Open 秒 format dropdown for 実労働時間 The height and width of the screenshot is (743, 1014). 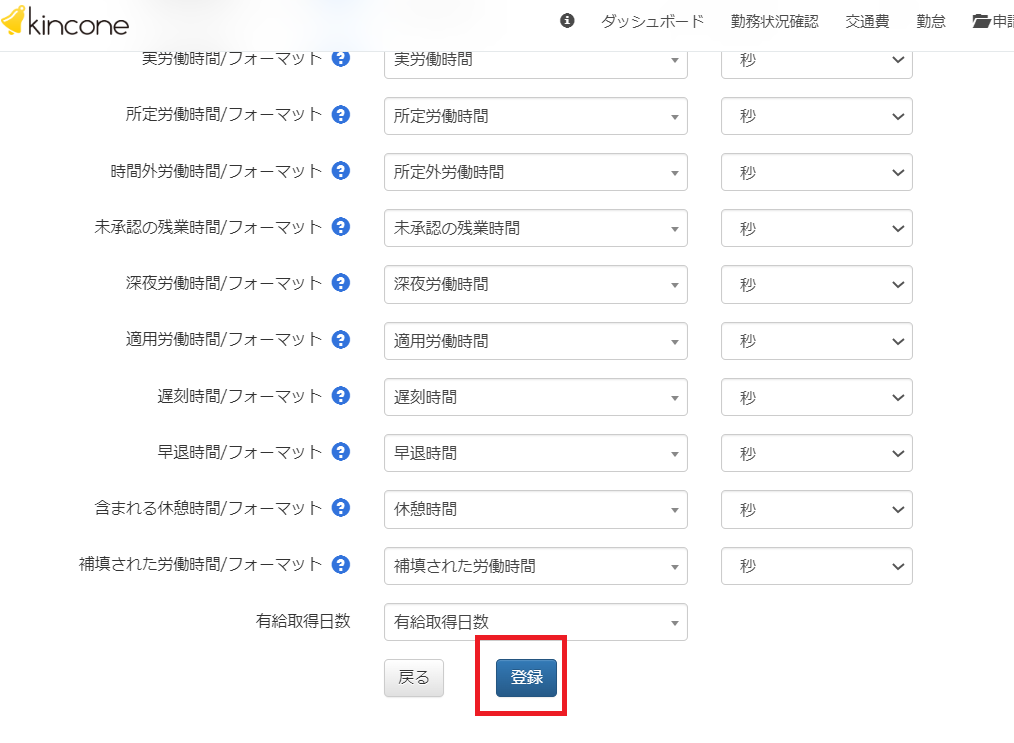(x=817, y=65)
